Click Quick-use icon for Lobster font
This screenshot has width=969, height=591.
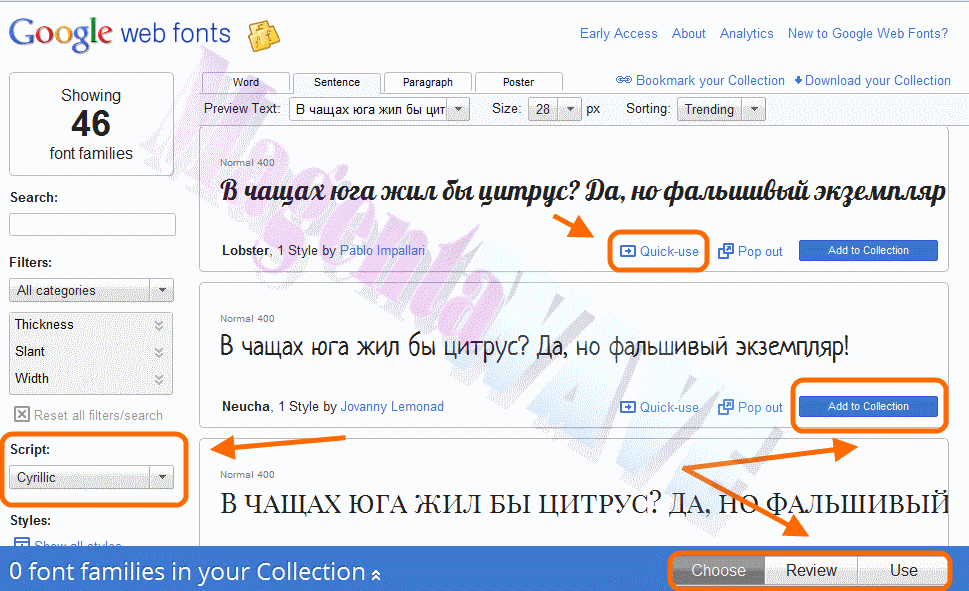[627, 251]
